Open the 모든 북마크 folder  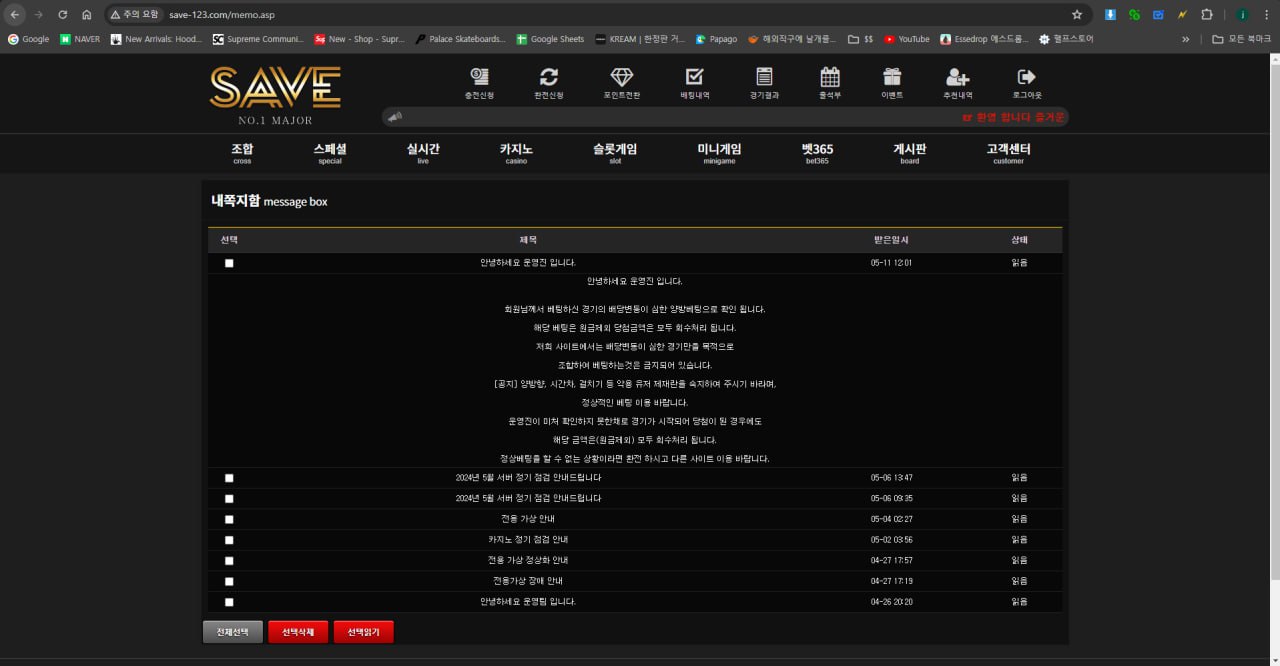click(1241, 39)
